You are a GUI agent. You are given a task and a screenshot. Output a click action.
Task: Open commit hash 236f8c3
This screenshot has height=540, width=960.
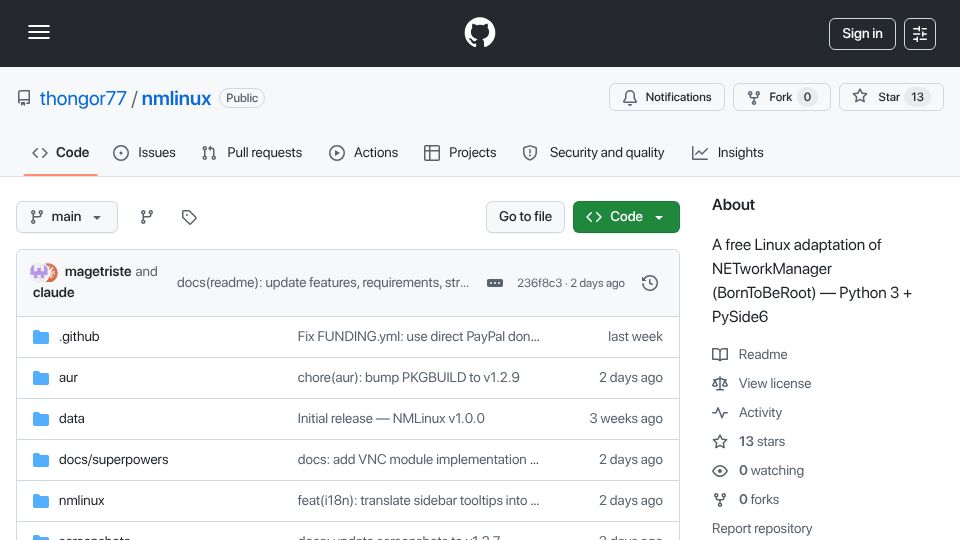pyautogui.click(x=539, y=283)
